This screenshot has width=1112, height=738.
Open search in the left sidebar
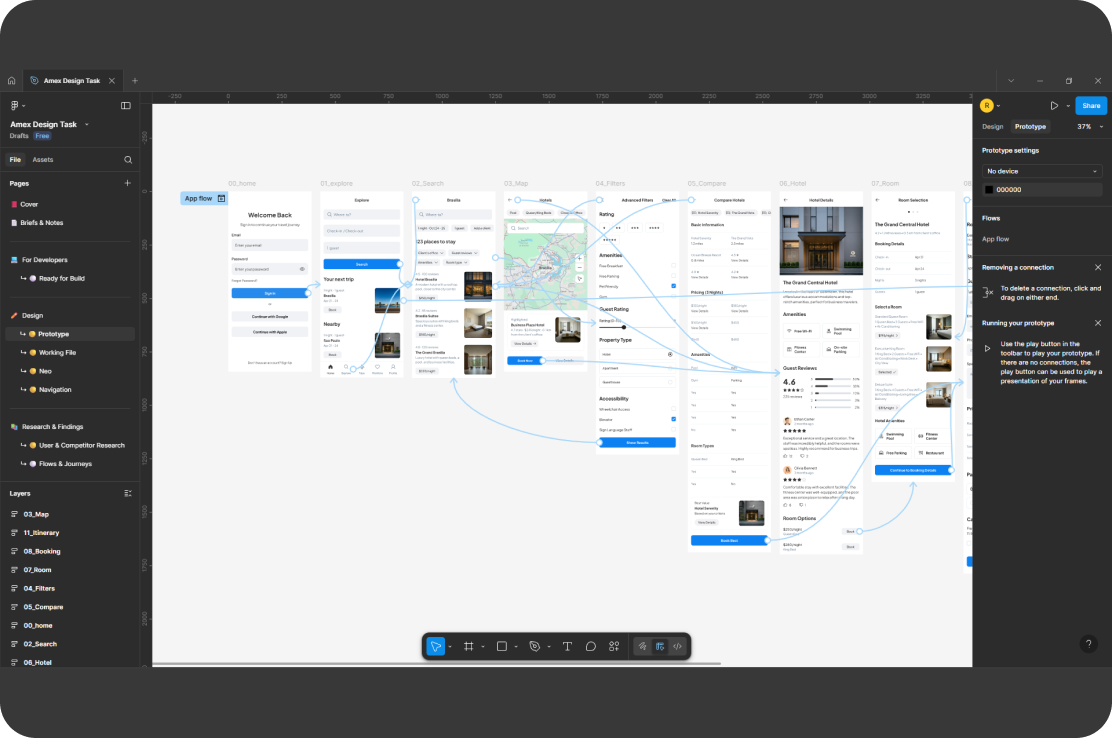point(128,159)
